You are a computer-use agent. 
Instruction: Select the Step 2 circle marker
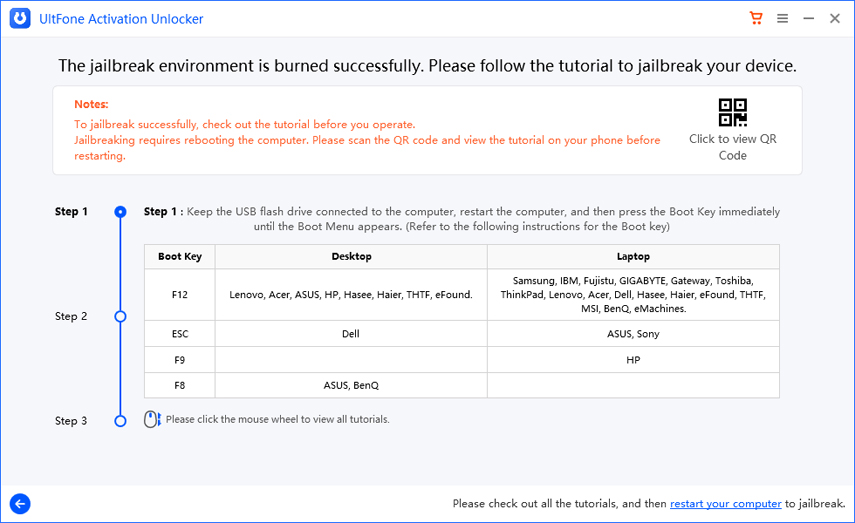click(x=120, y=316)
